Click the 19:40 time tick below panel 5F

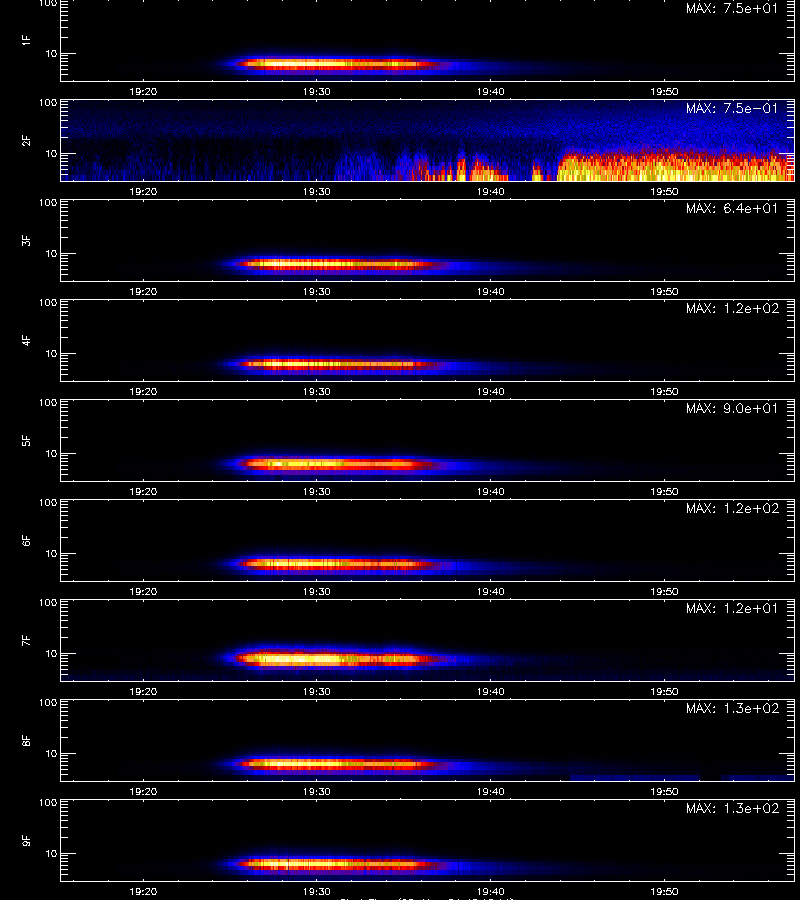pos(491,491)
